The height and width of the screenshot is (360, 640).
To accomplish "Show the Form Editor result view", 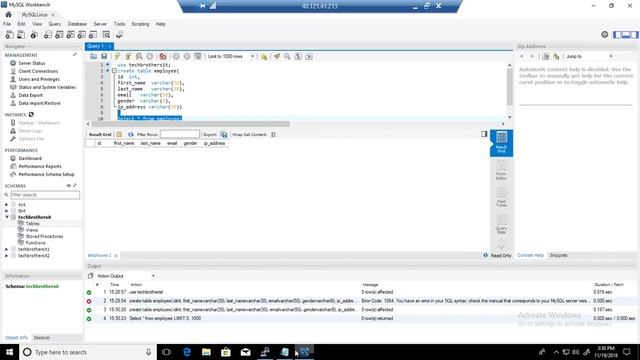I will click(501, 170).
